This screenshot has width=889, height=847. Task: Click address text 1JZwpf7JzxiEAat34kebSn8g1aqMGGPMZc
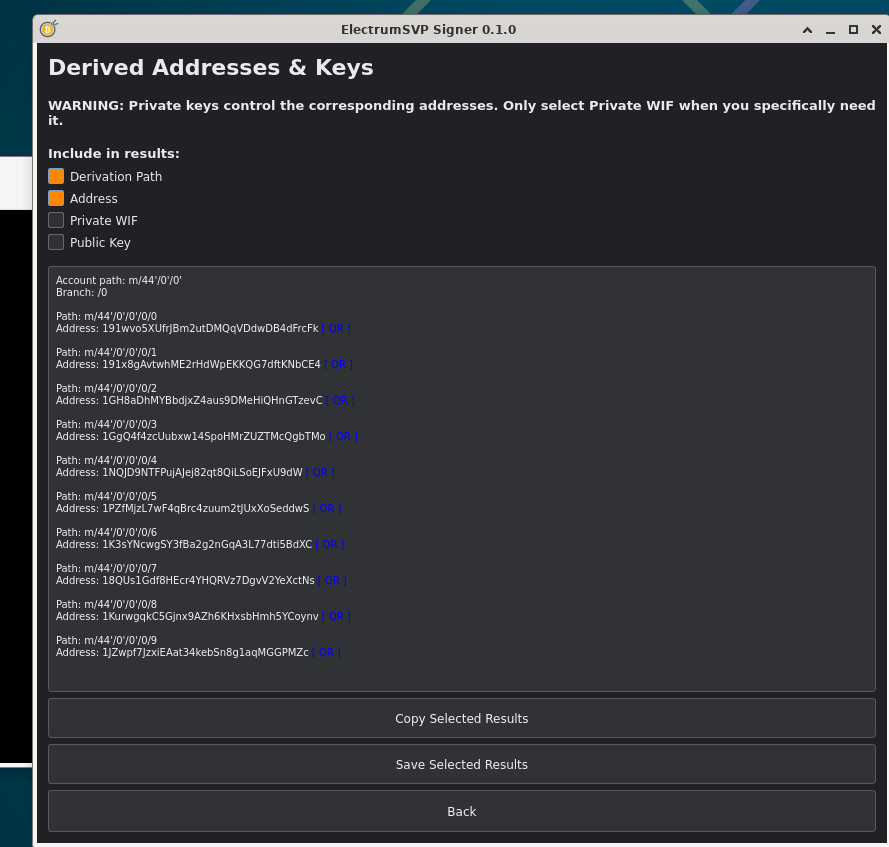click(205, 653)
